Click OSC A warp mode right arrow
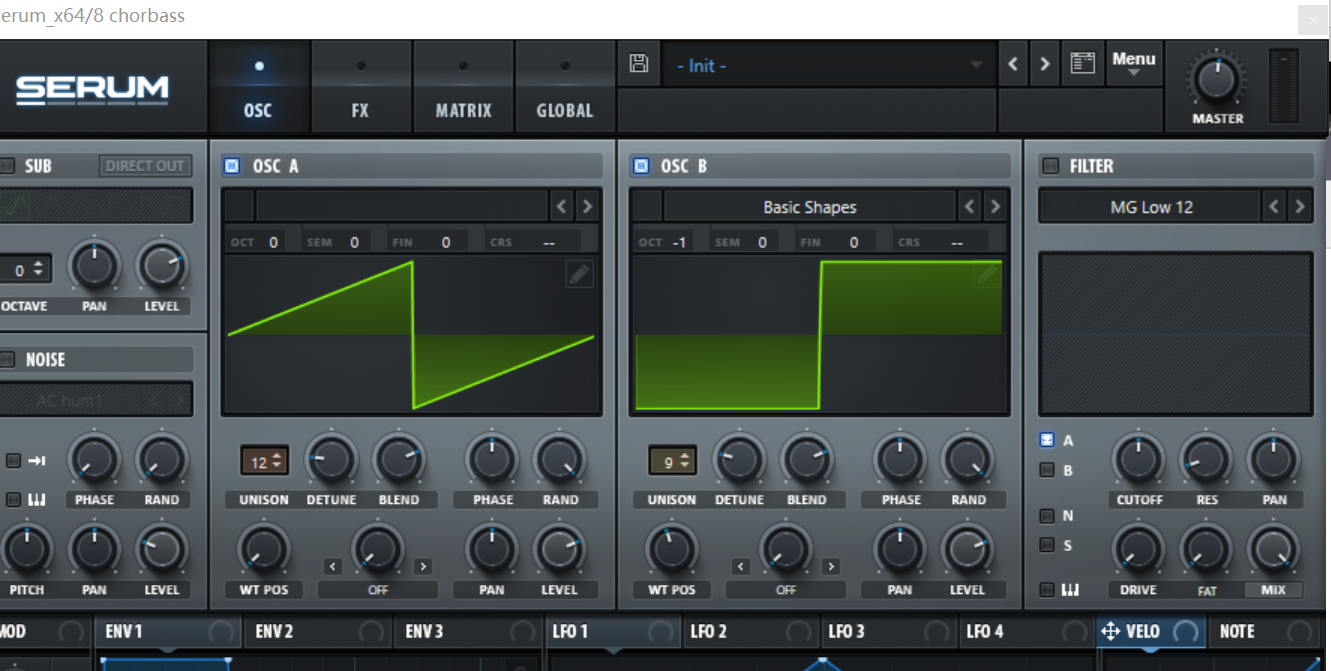The image size is (1331, 671). [x=423, y=567]
